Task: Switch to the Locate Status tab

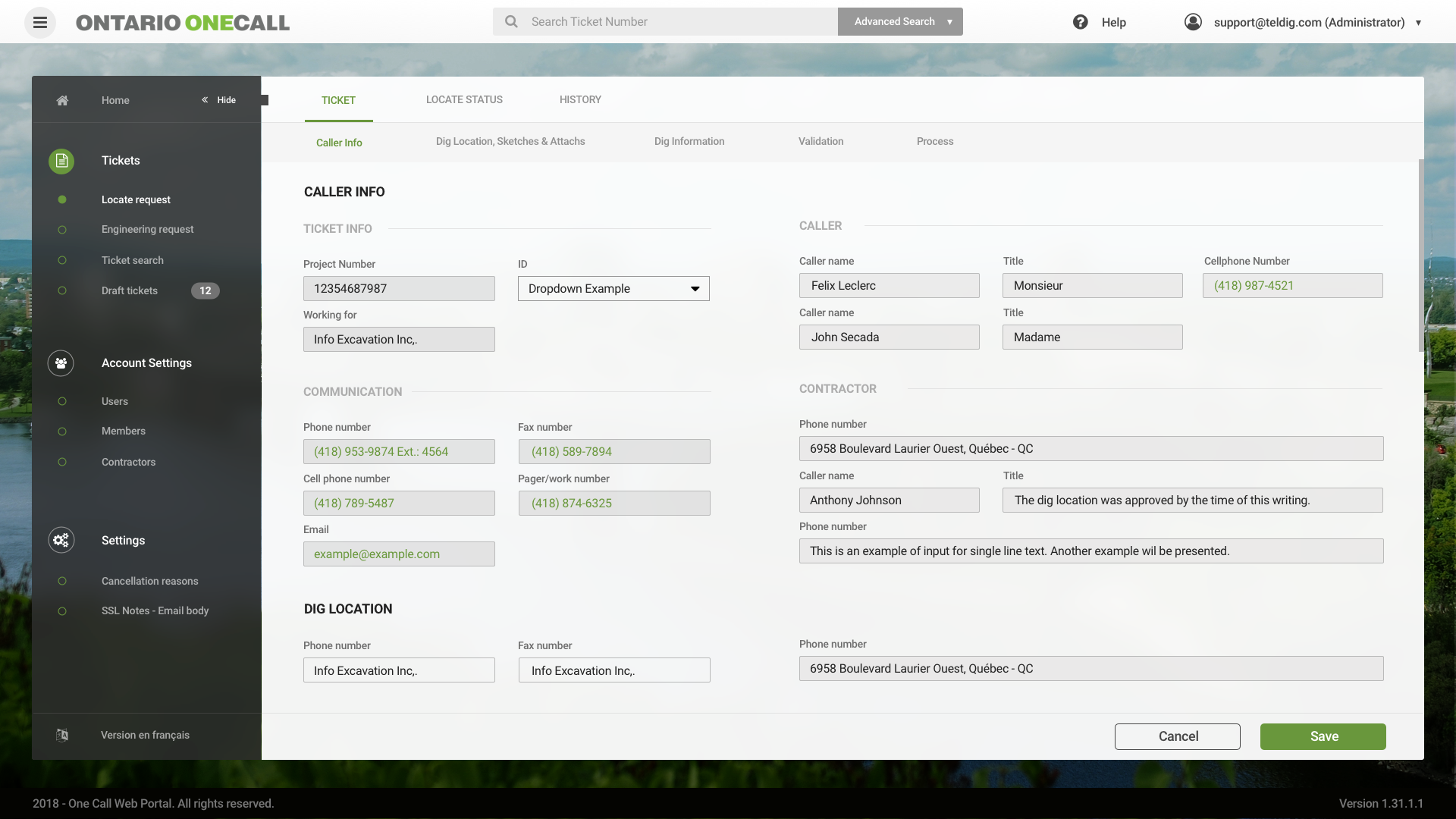Action: pos(464,99)
